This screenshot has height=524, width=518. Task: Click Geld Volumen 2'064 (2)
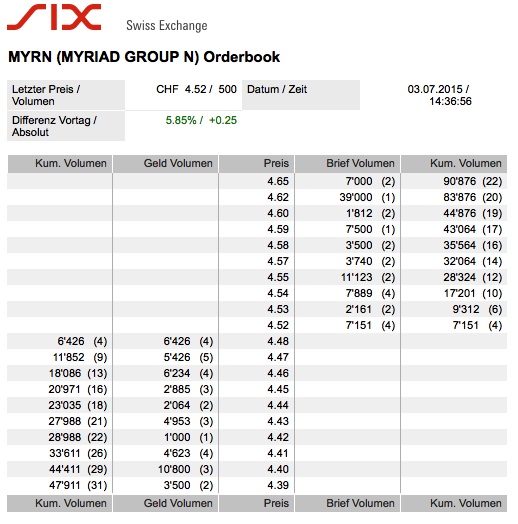[188, 405]
